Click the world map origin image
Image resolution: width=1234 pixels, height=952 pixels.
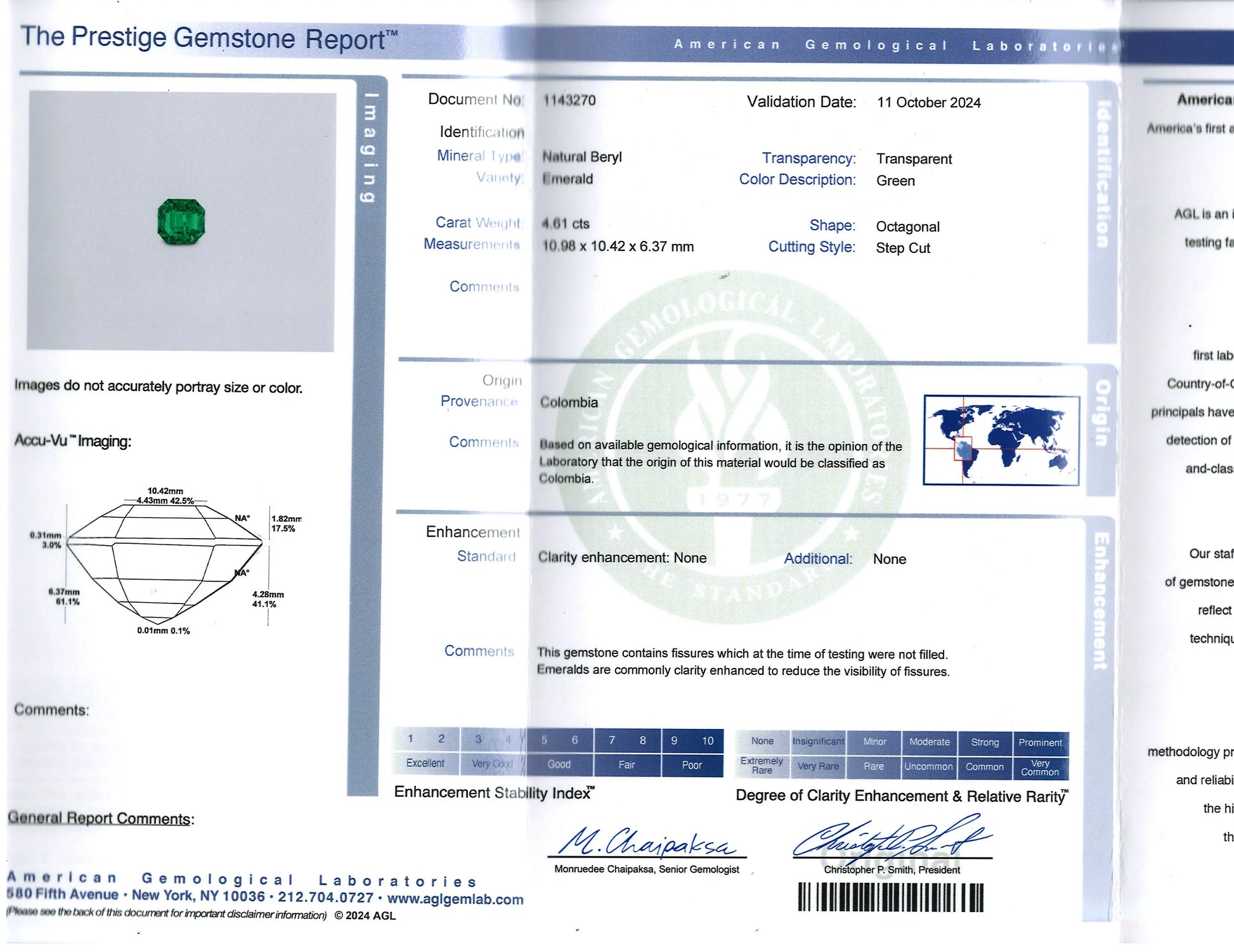pos(1001,441)
